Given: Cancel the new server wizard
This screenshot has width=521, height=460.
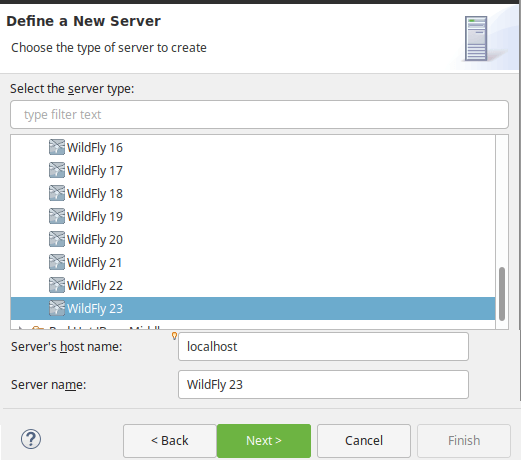Looking at the screenshot, I should 364,441.
